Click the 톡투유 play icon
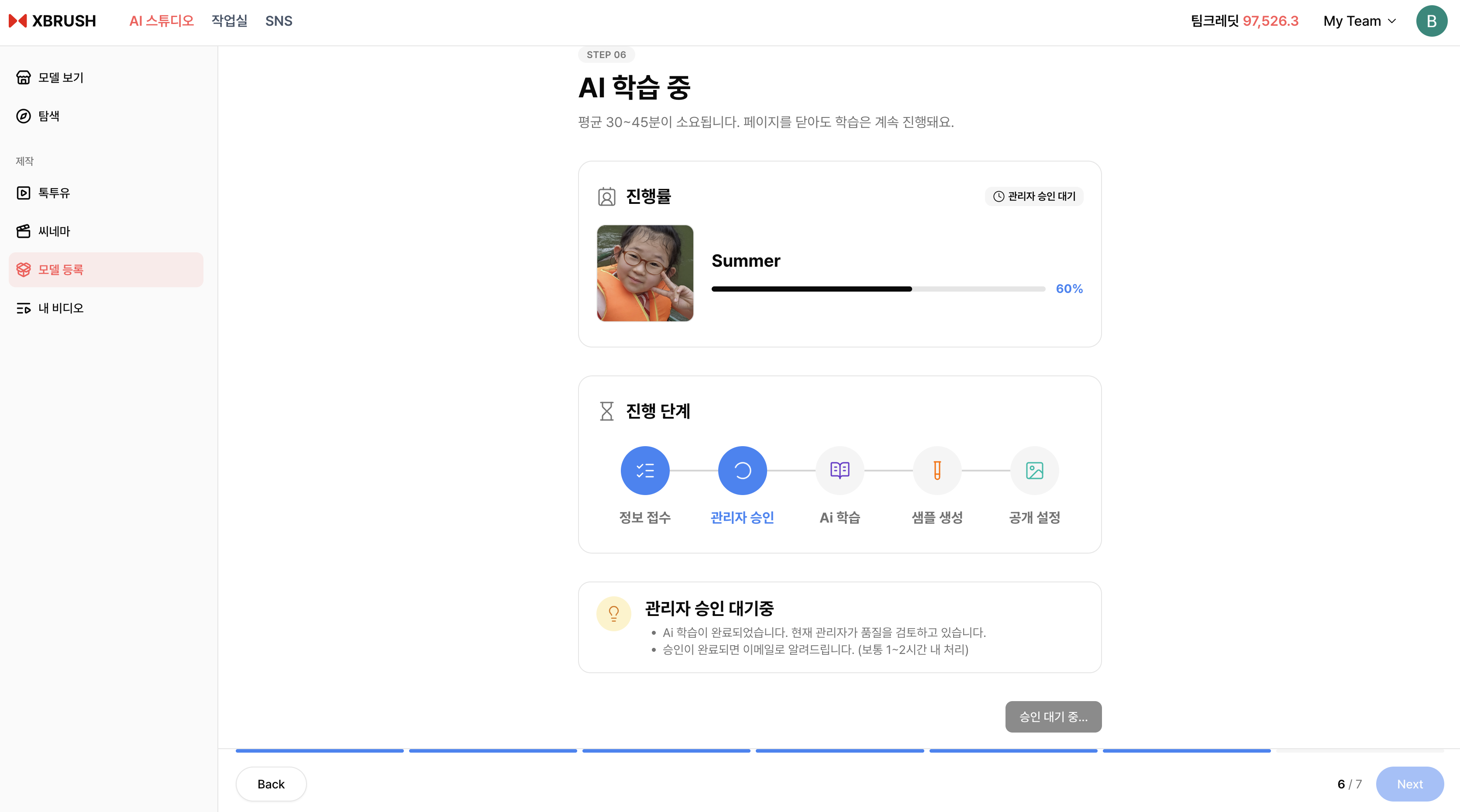The height and width of the screenshot is (812, 1460). 23,193
